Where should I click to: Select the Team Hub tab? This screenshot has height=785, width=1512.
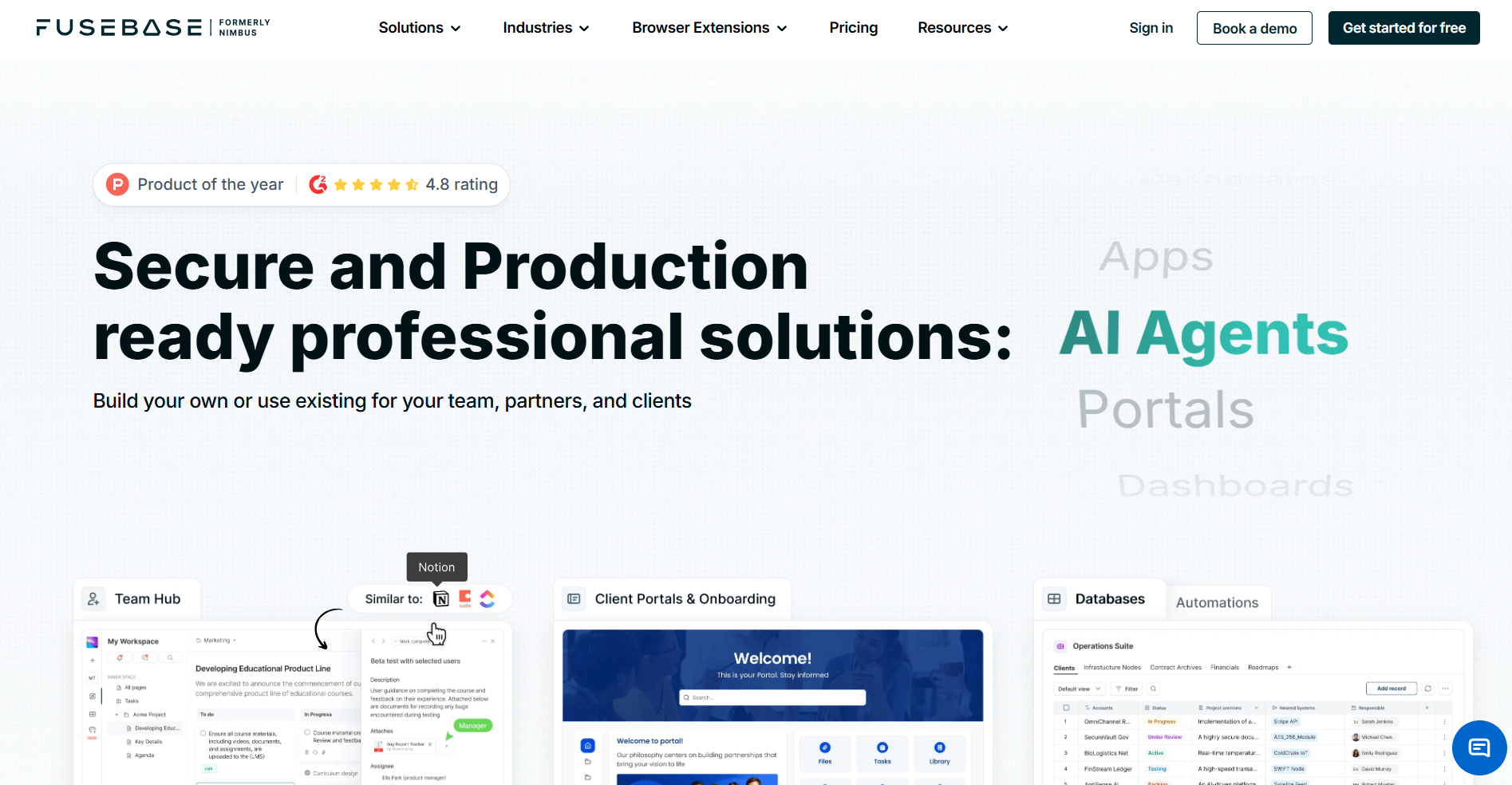click(137, 599)
